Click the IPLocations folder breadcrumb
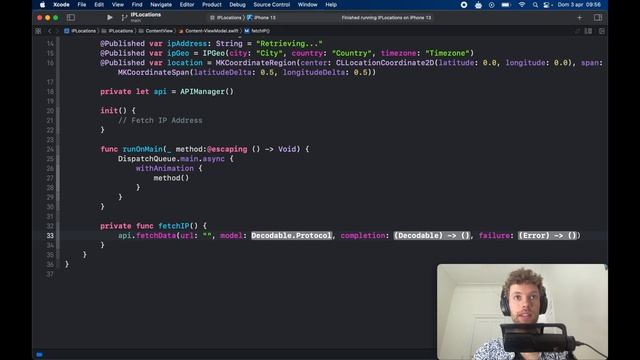Image resolution: width=640 pixels, height=360 pixels. tap(118, 31)
